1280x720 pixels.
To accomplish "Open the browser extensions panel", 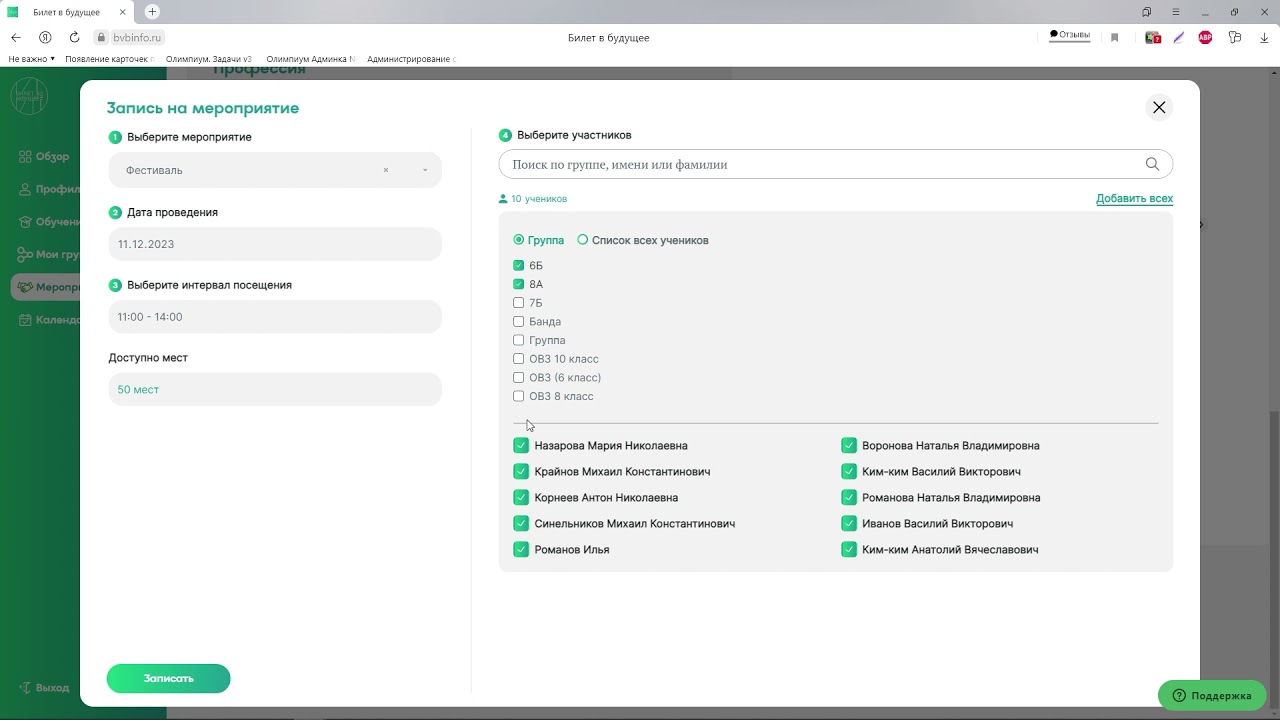I will [x=1235, y=37].
